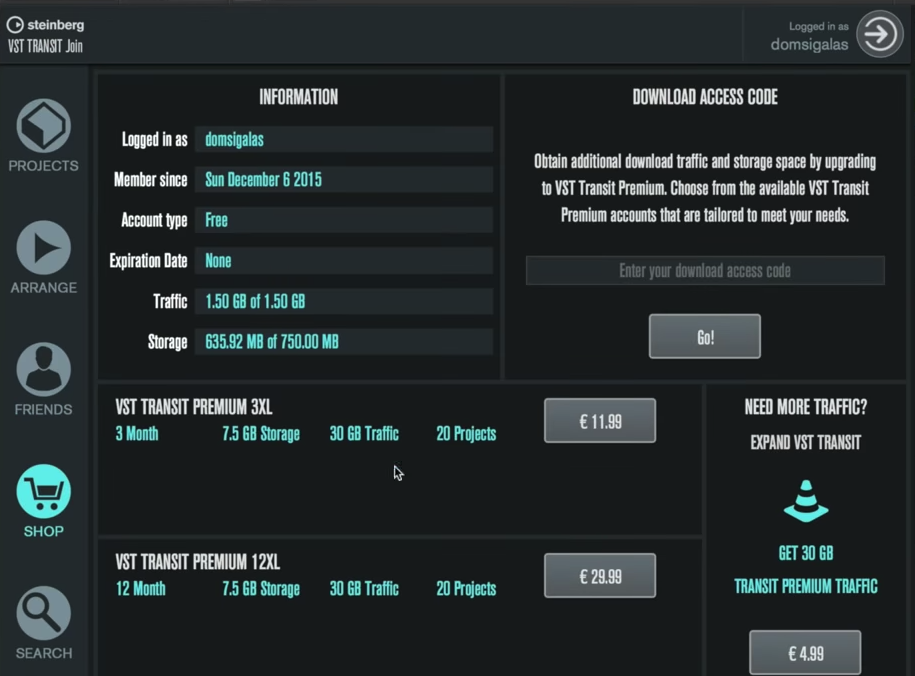Click the VST TRANSIT PREMIUM 3XL title
This screenshot has width=915, height=676.
[x=194, y=407]
